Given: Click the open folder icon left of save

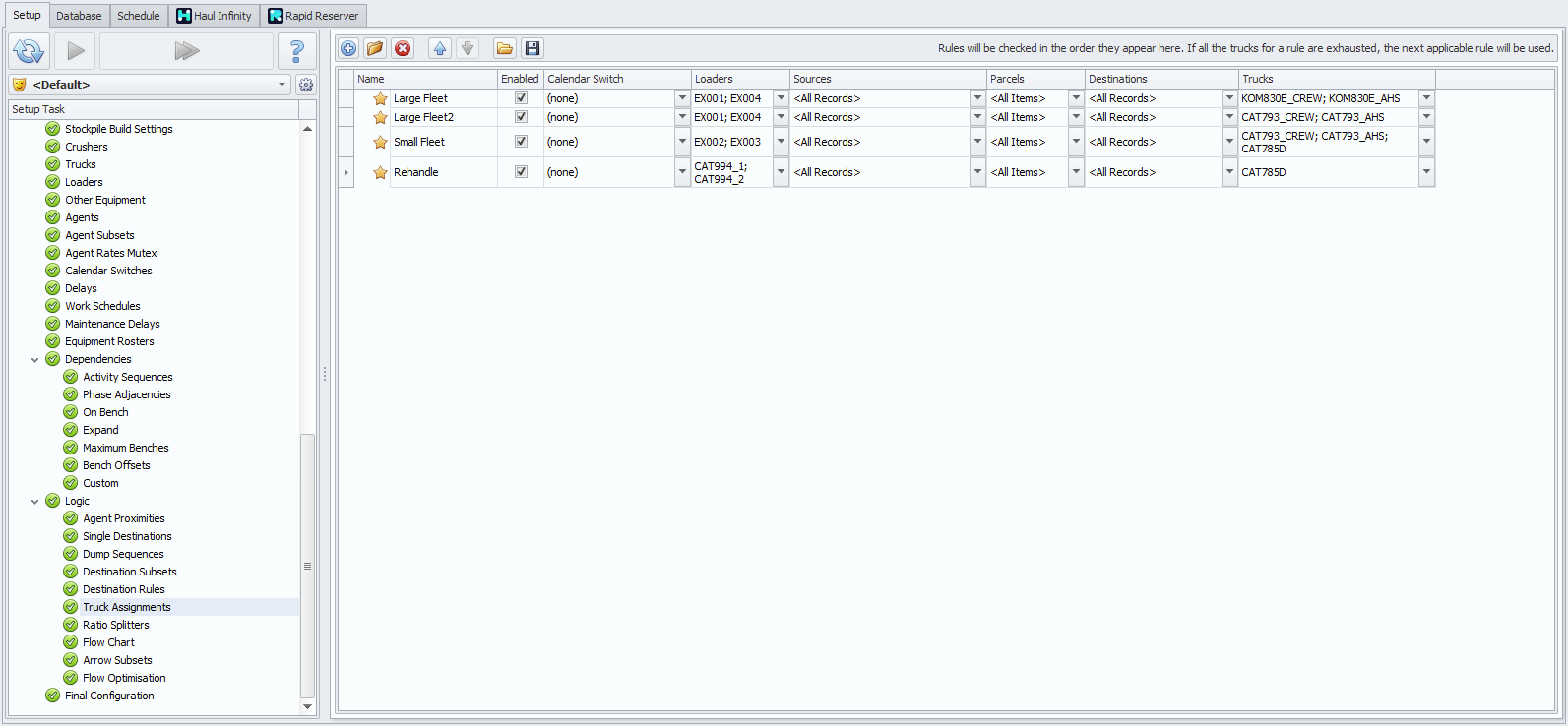Looking at the screenshot, I should tap(505, 48).
